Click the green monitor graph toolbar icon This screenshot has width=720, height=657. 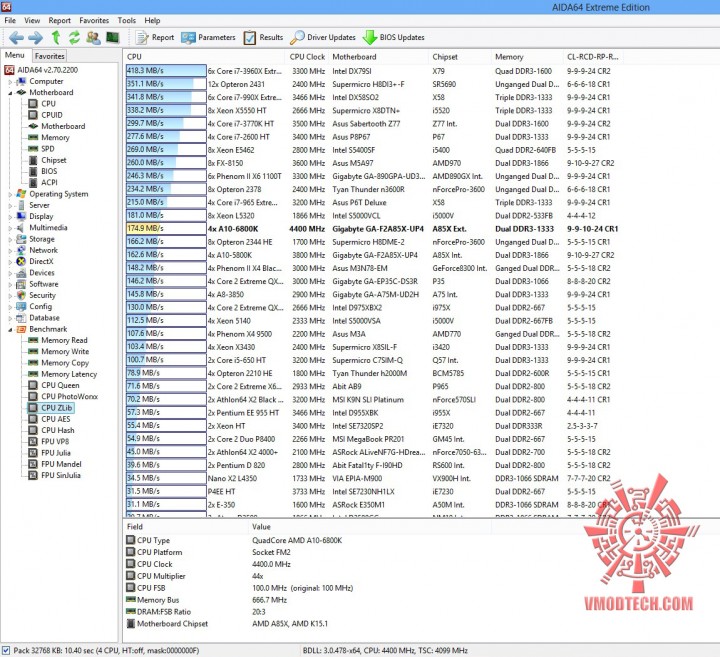point(112,37)
